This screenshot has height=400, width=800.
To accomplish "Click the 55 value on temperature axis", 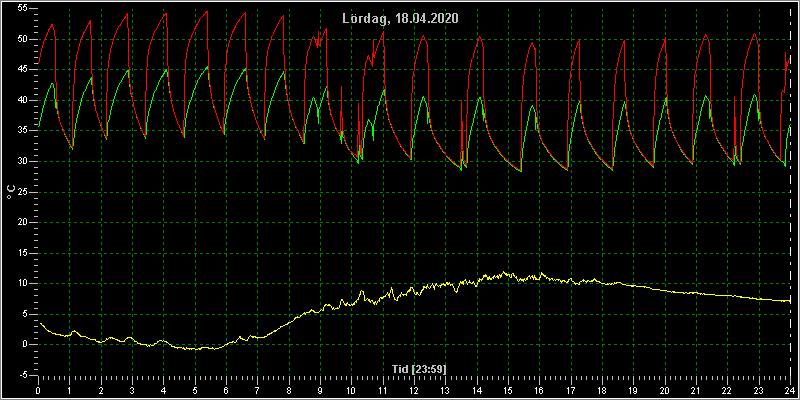I will pyautogui.click(x=23, y=9).
